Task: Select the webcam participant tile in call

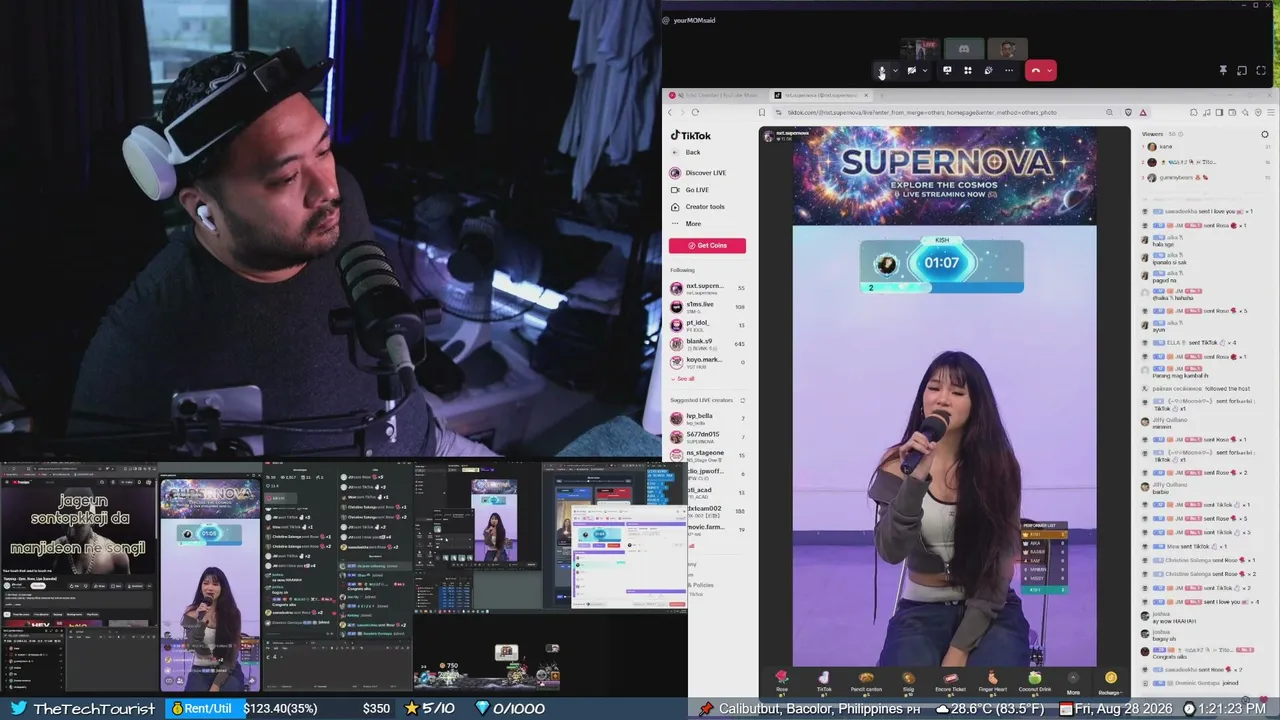Action: pos(1008,48)
